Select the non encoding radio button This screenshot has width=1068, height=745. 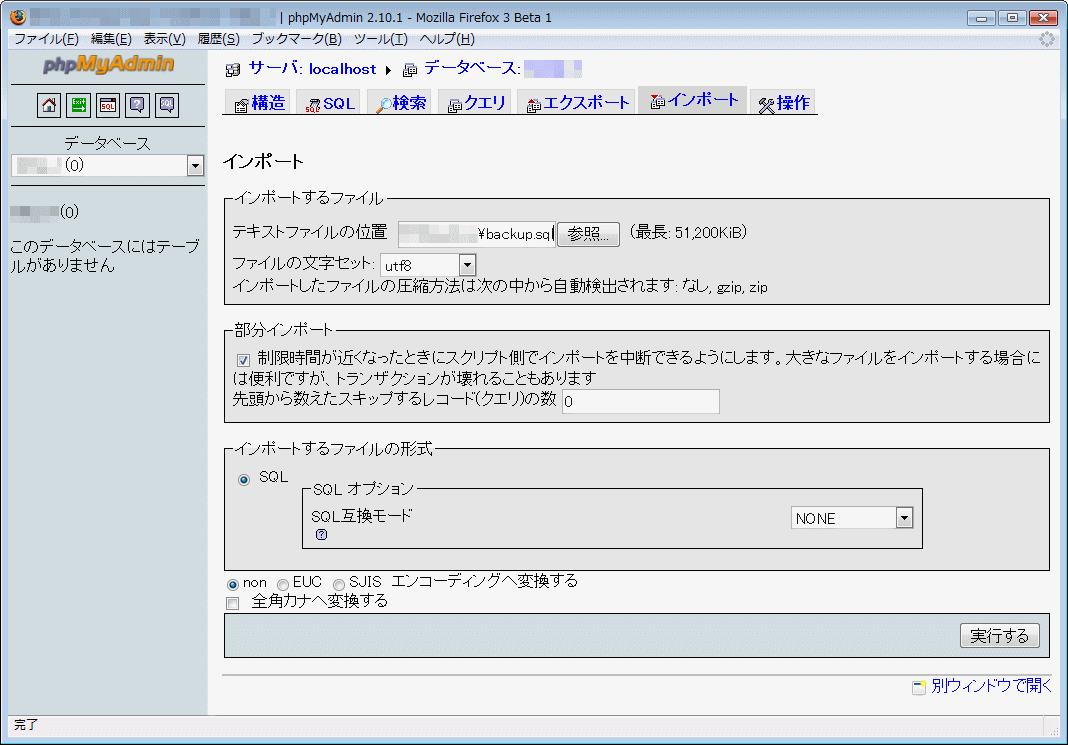(x=233, y=584)
